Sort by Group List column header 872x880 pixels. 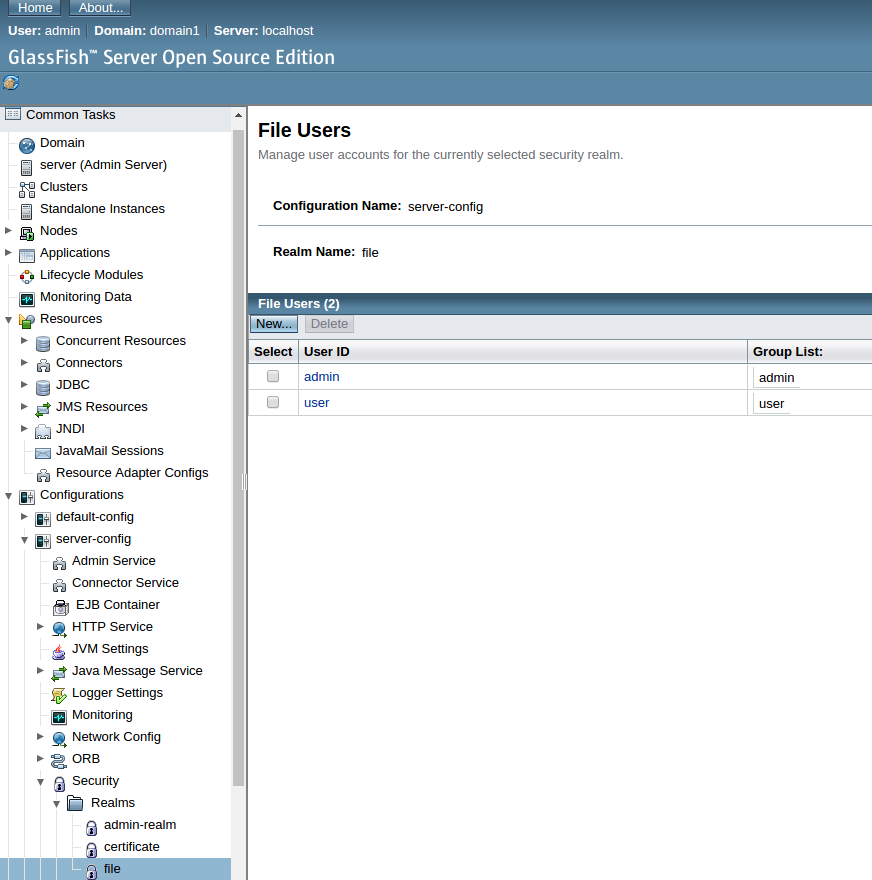click(787, 351)
